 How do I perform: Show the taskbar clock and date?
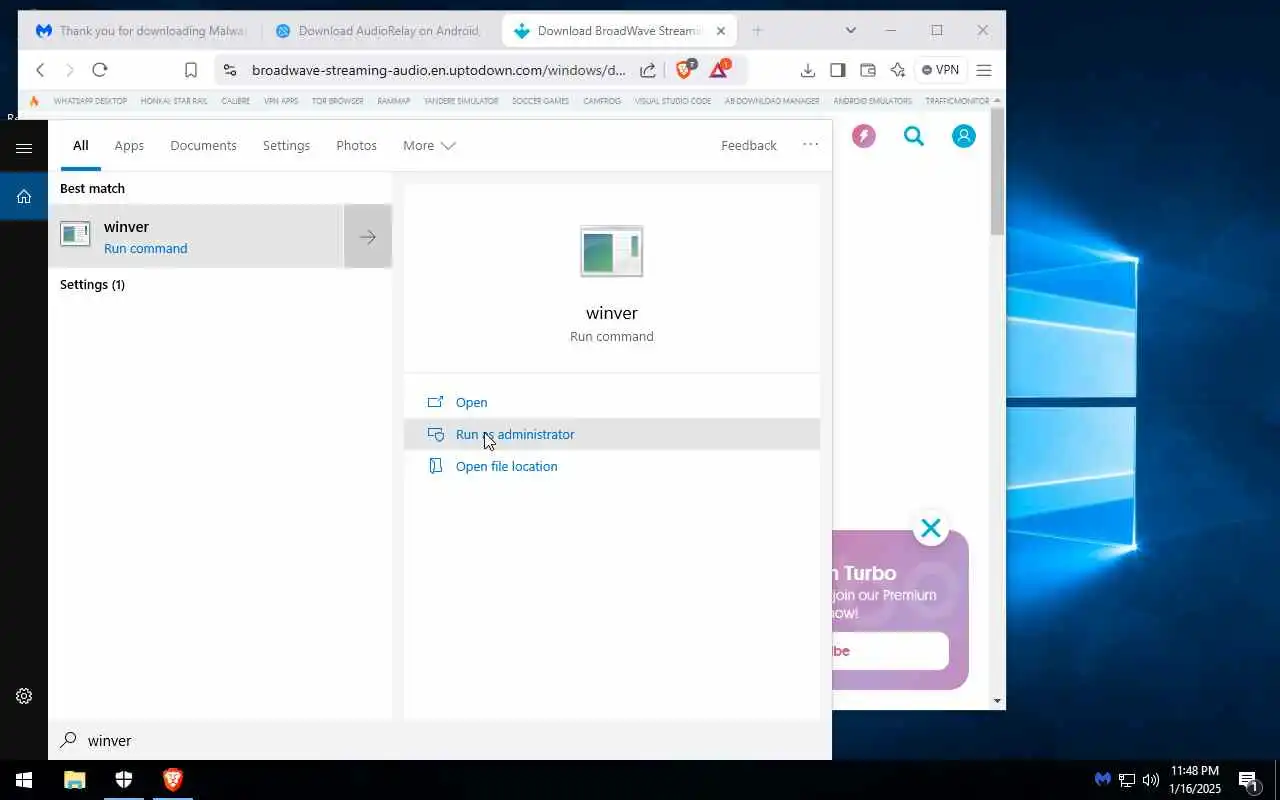[1194, 780]
